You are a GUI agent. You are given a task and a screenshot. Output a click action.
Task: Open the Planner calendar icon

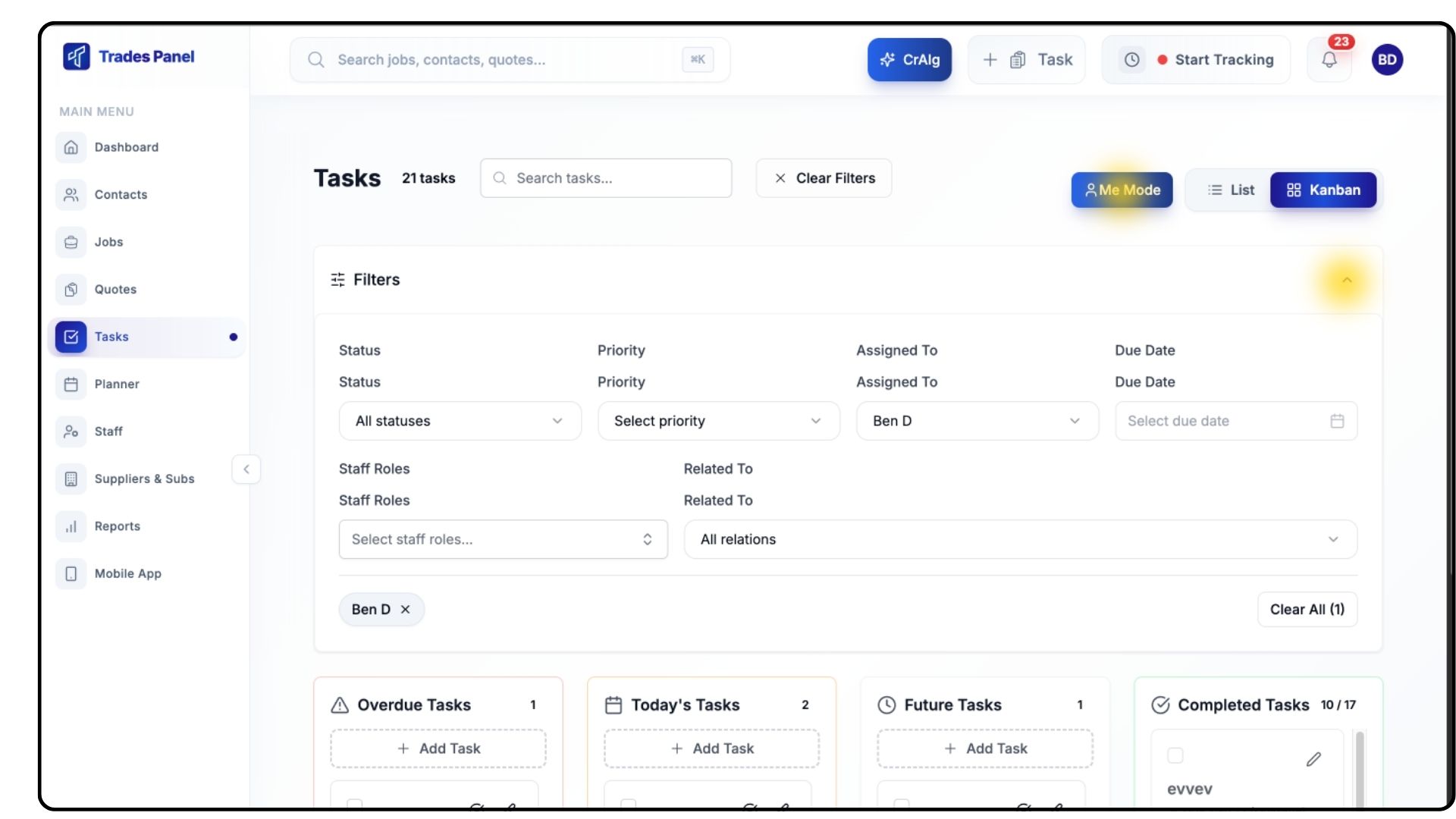tap(71, 384)
